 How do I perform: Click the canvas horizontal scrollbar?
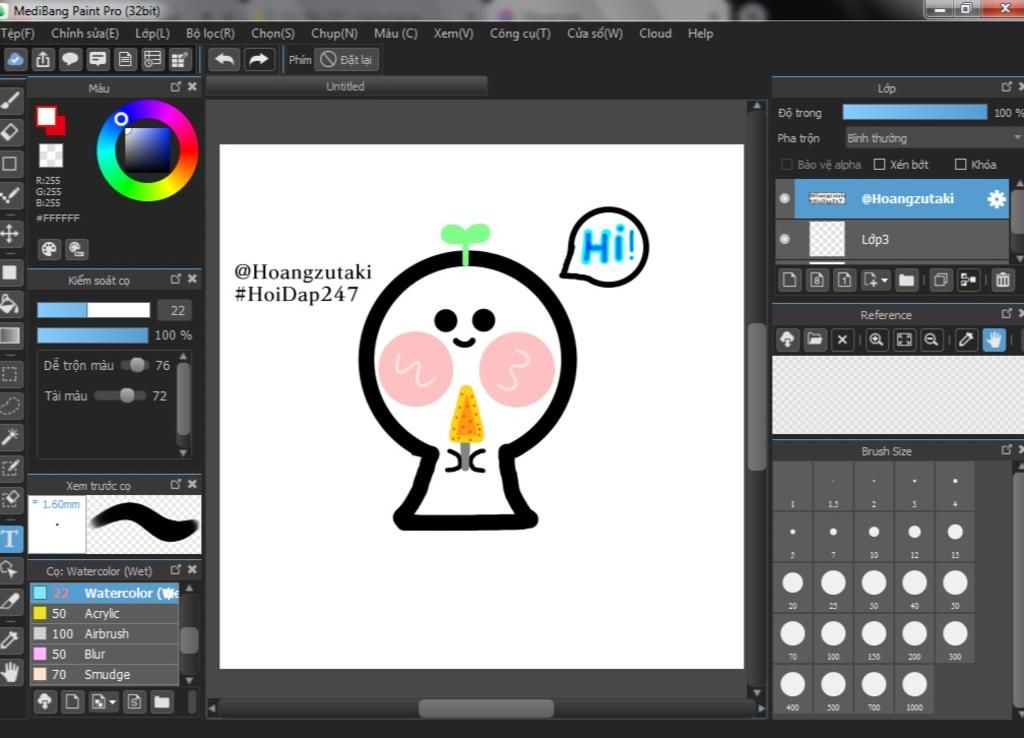[x=486, y=708]
